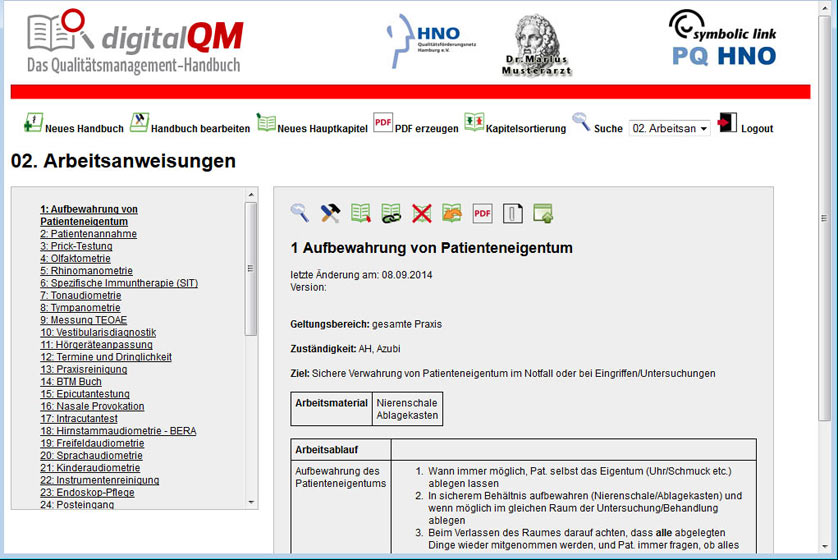Click the green book with chain link icon

pyautogui.click(x=391, y=213)
